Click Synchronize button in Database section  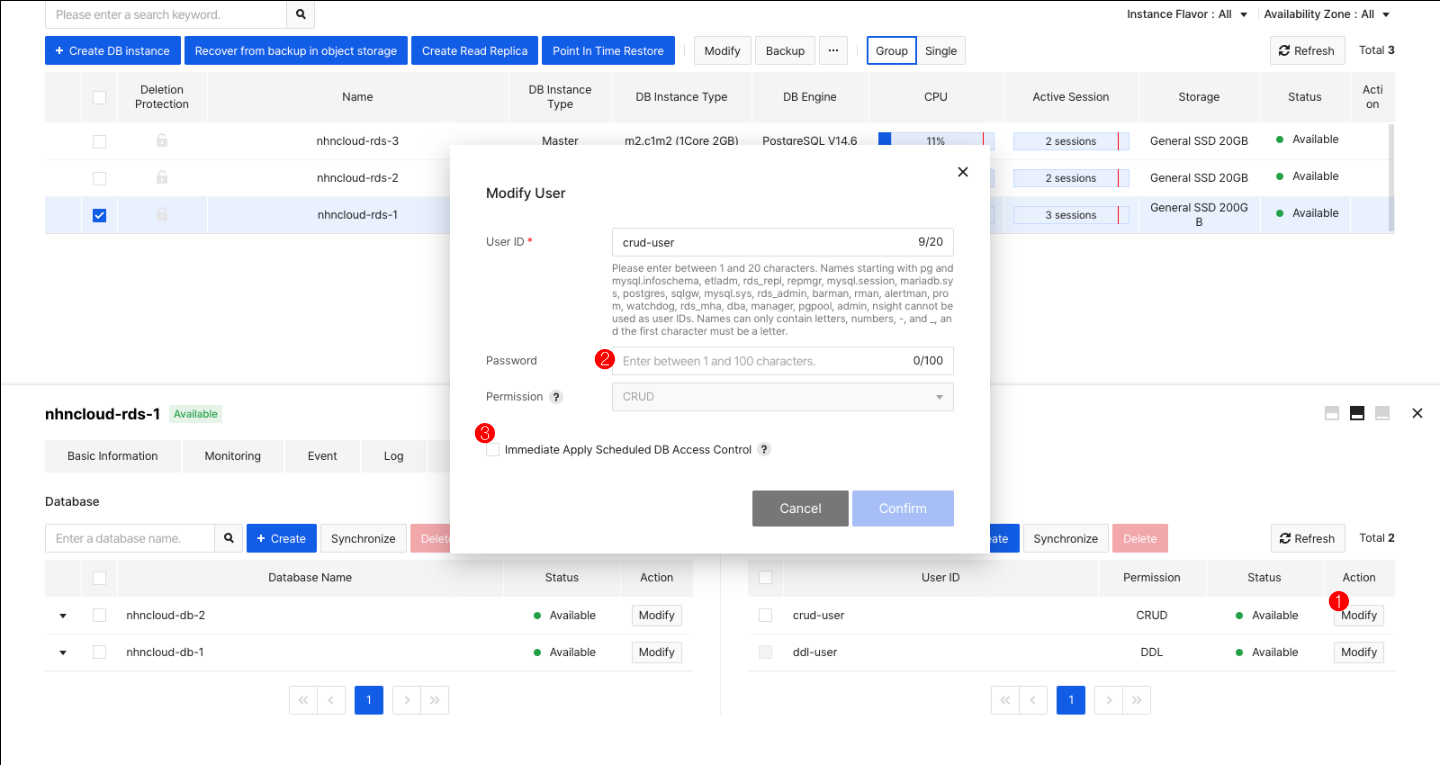tap(363, 538)
